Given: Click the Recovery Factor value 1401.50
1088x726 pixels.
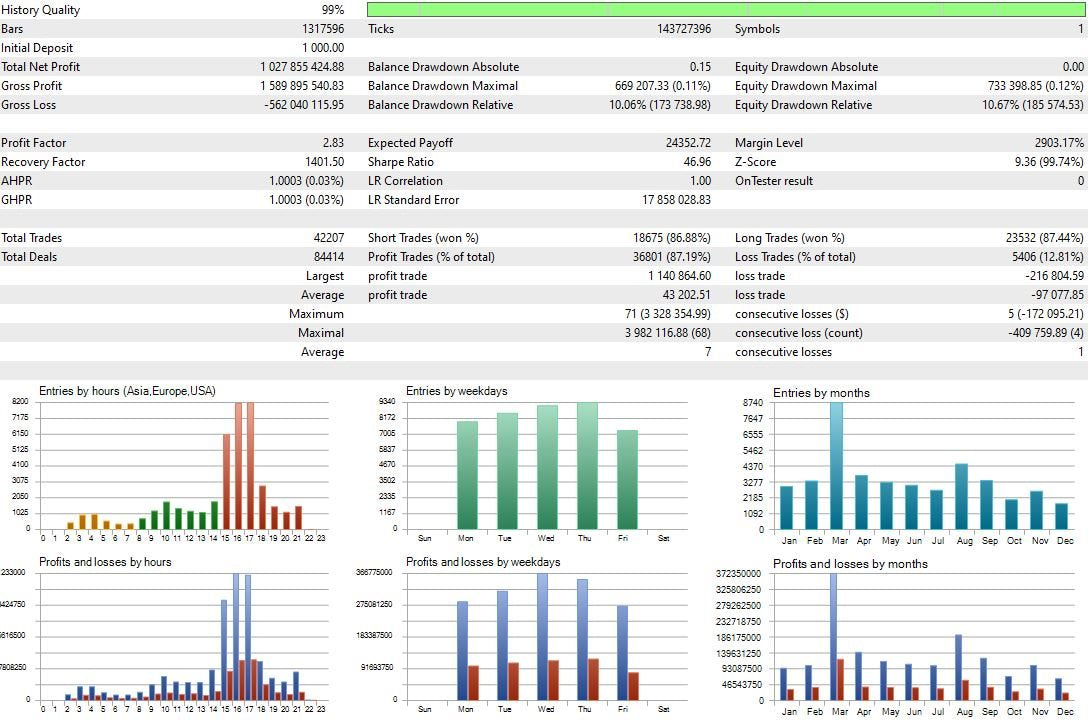Looking at the screenshot, I should point(324,162).
